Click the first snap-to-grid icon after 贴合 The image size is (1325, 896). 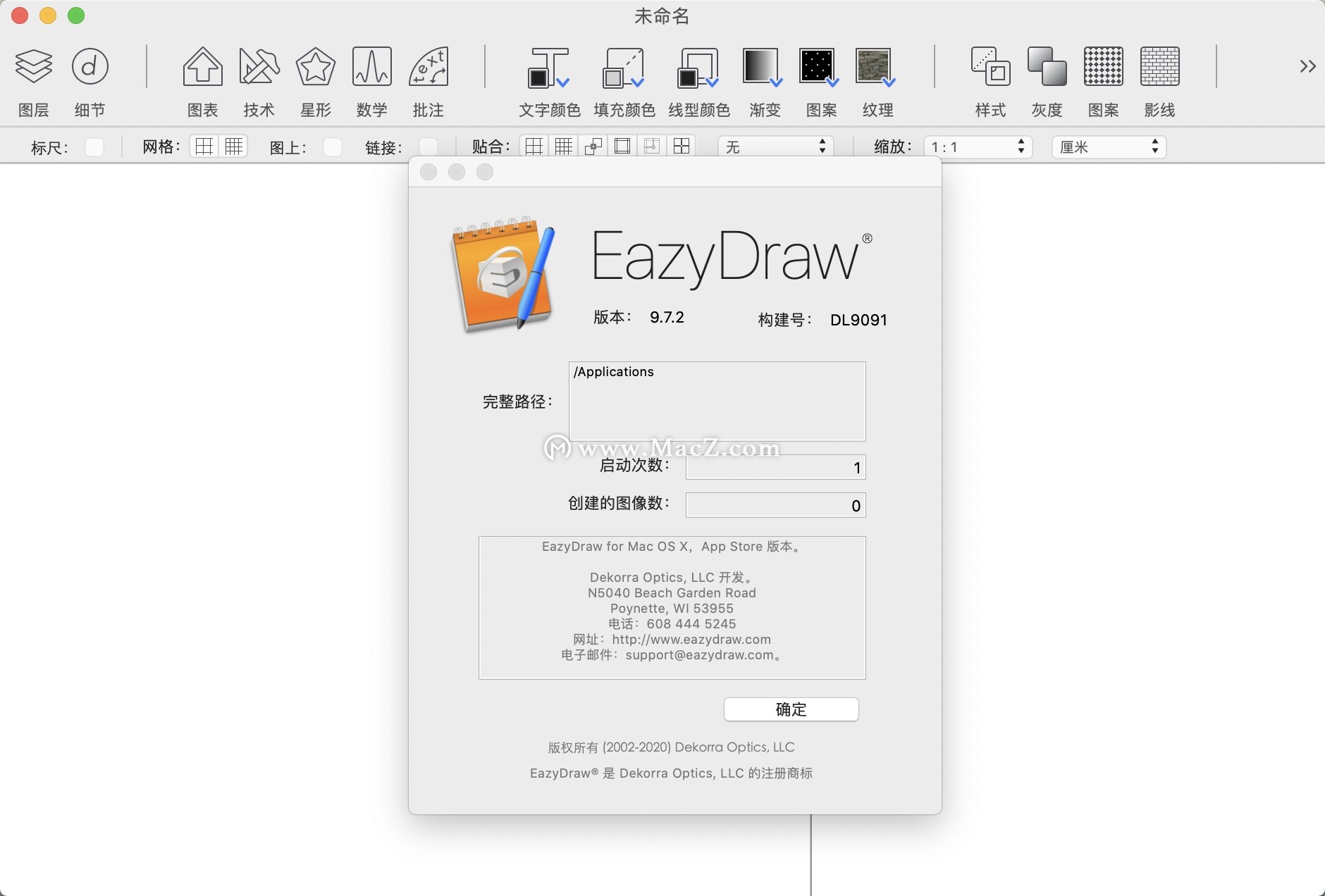[x=534, y=147]
